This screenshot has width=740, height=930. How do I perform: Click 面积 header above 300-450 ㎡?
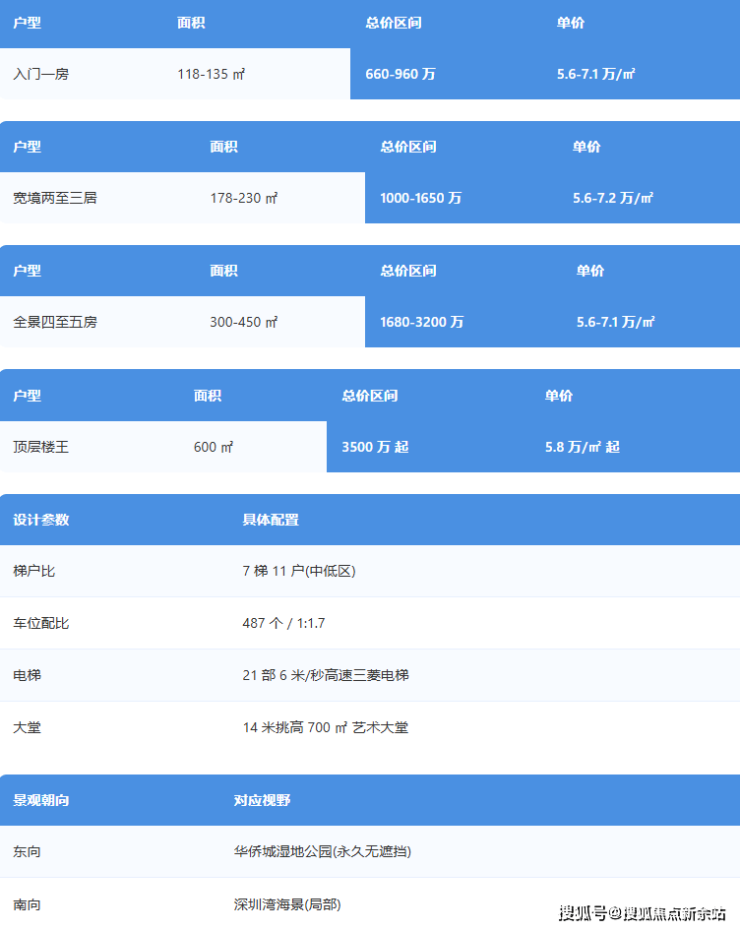(x=224, y=271)
